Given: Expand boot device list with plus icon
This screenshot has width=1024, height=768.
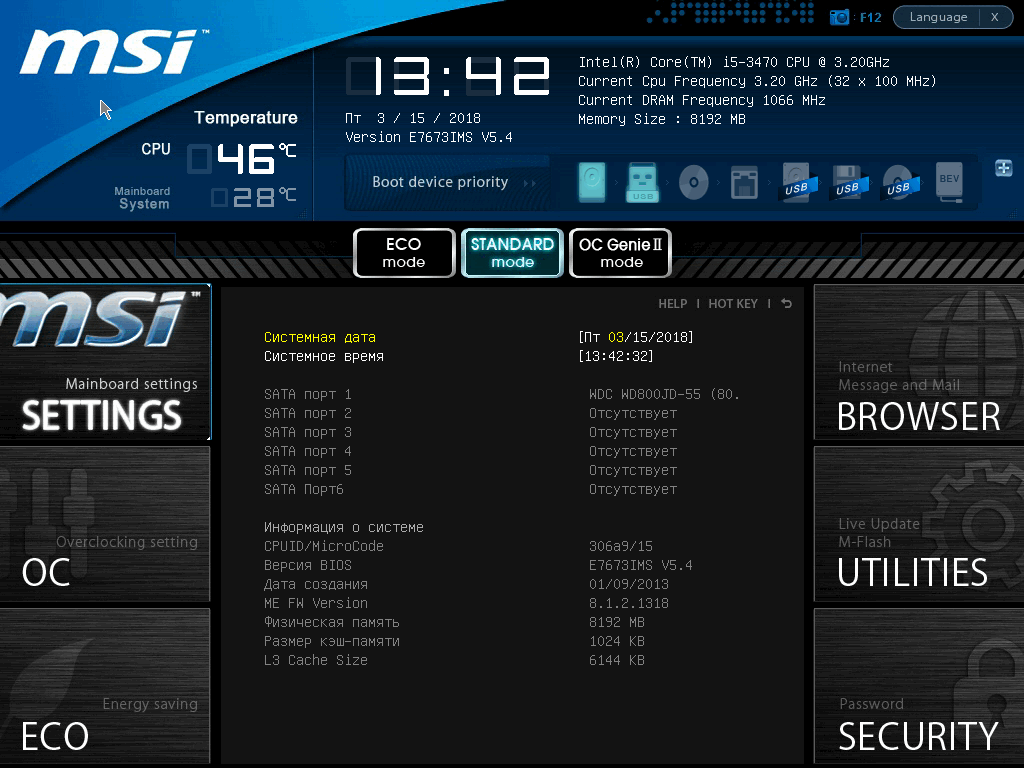Looking at the screenshot, I should 1004,168.
